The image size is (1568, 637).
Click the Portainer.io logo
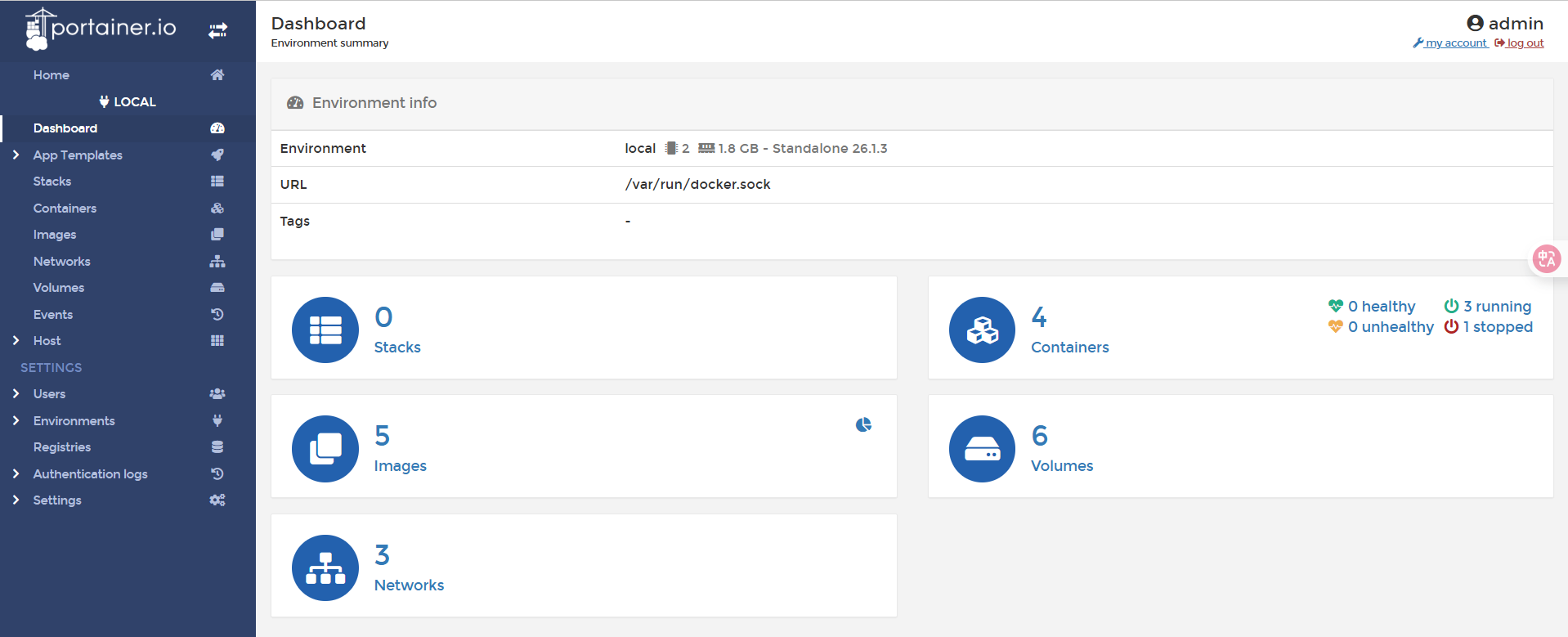pos(101,29)
